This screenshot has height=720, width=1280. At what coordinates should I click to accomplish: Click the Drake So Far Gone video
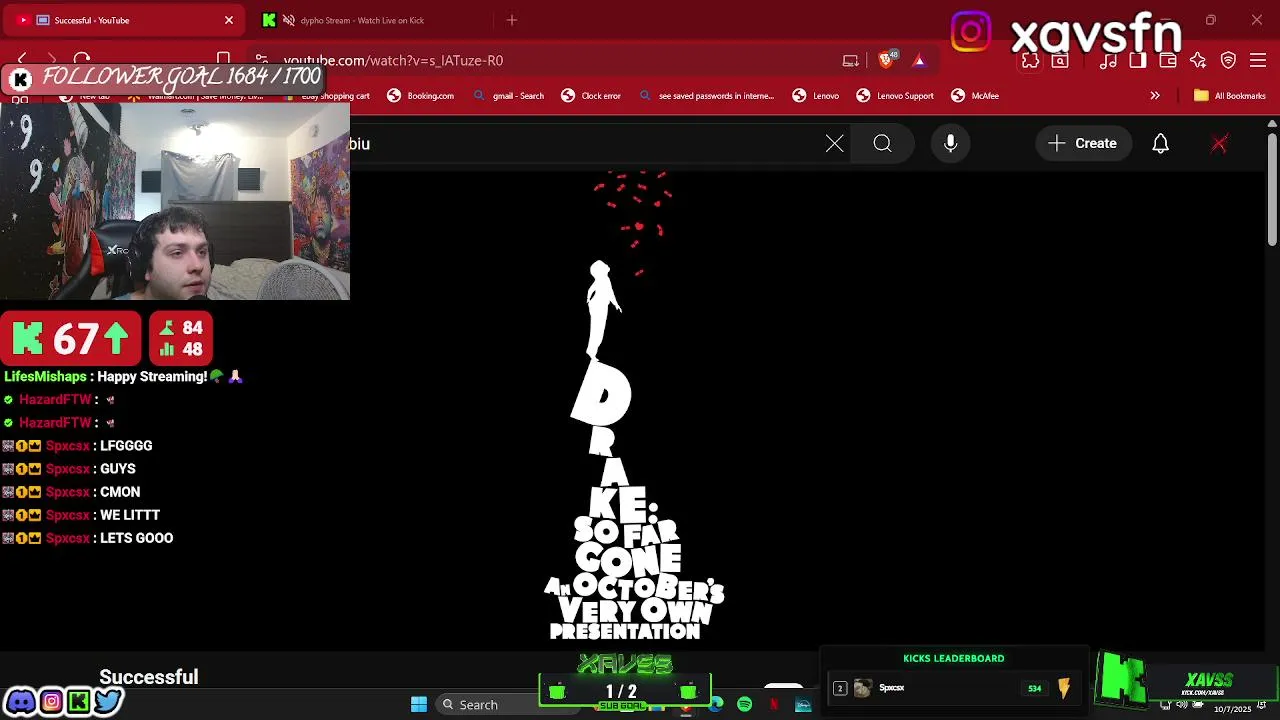tap(633, 410)
